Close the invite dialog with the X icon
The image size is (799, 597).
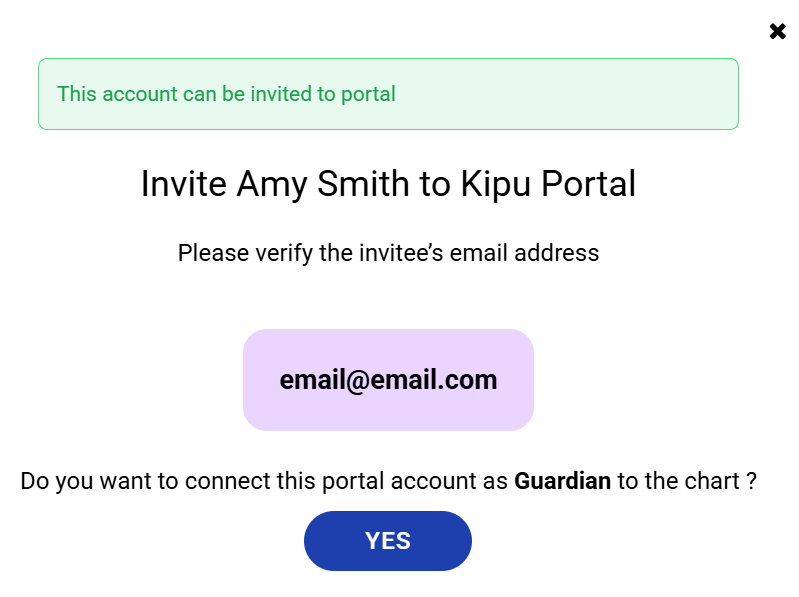(777, 31)
